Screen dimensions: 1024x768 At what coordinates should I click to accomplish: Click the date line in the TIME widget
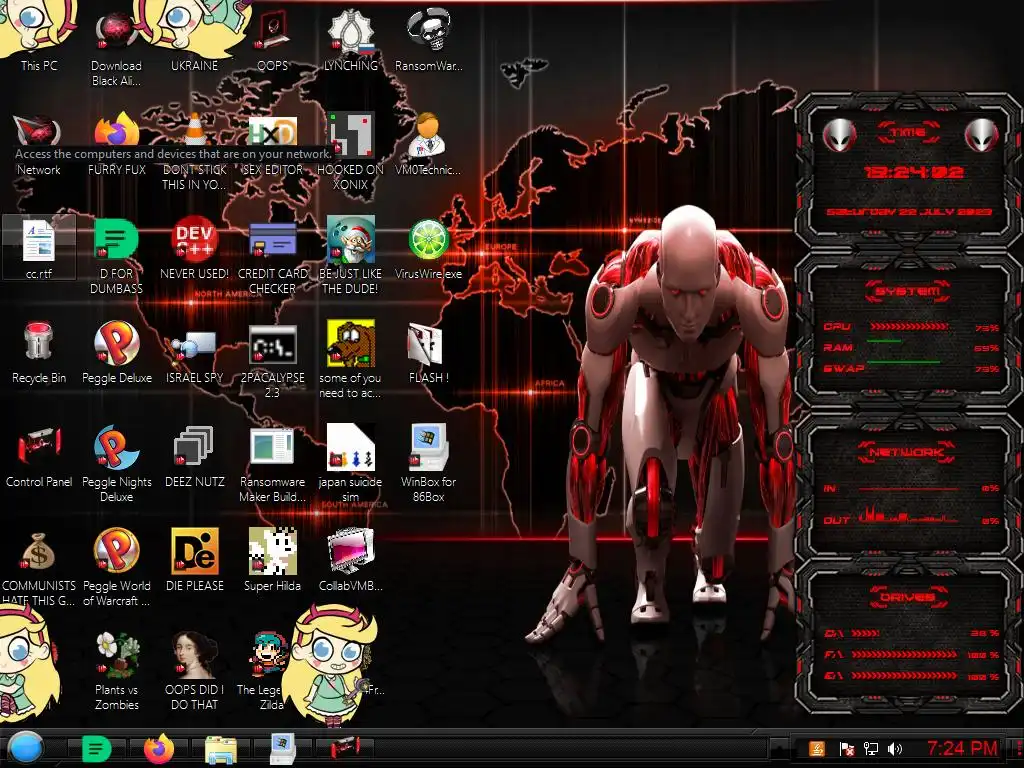tap(909, 212)
